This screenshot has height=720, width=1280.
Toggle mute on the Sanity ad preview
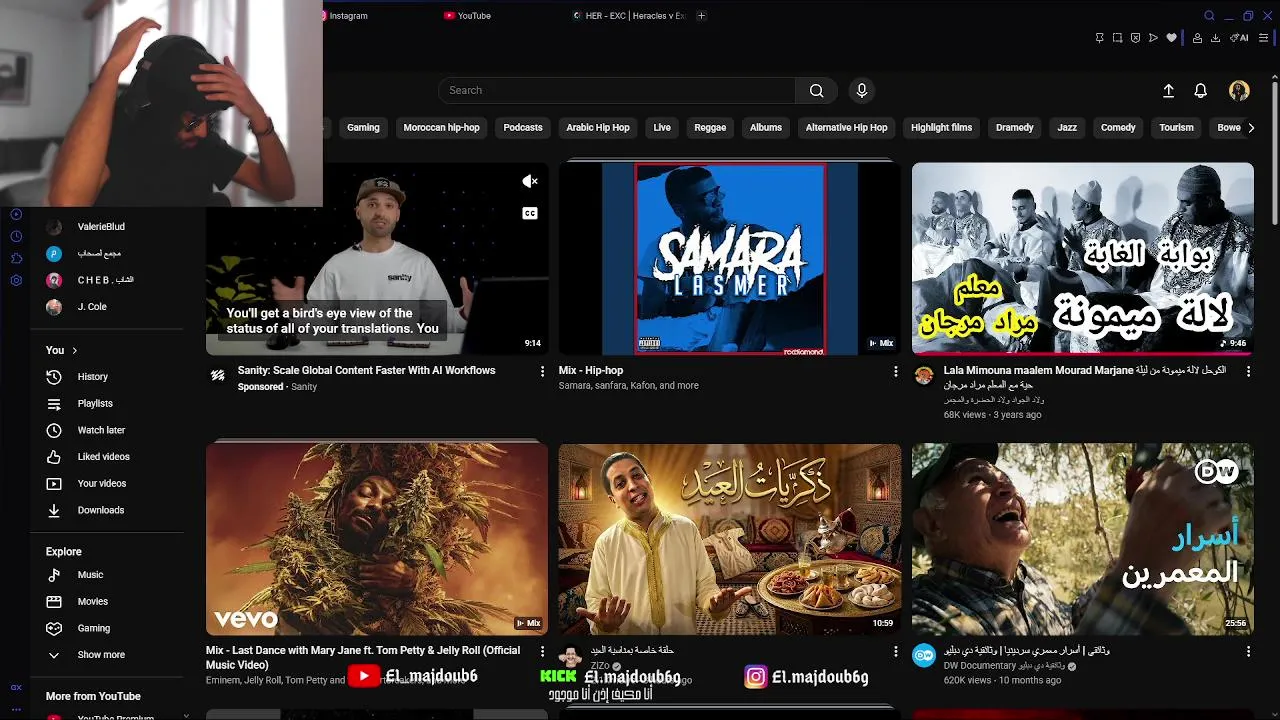[530, 181]
